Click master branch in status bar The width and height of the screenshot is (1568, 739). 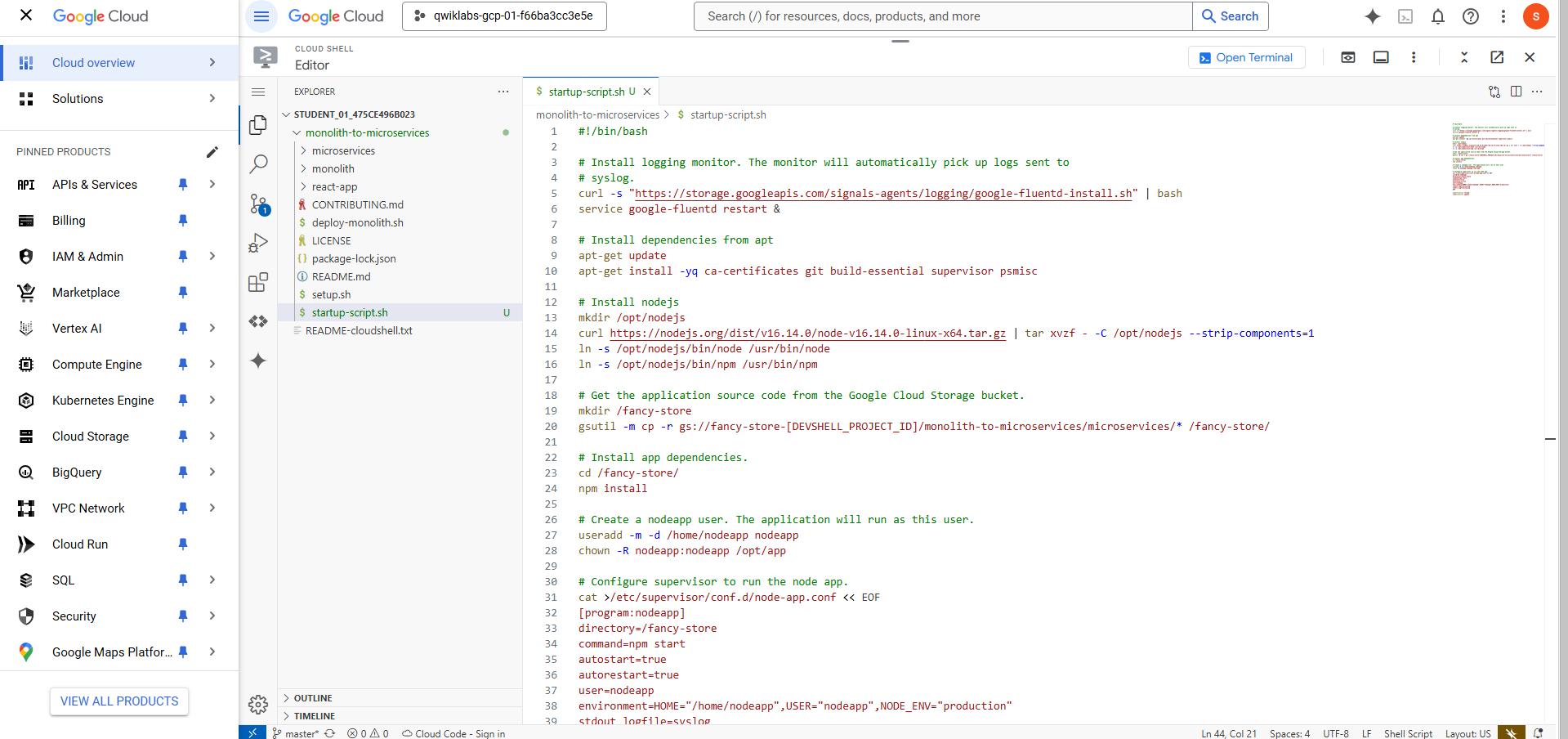[x=295, y=733]
